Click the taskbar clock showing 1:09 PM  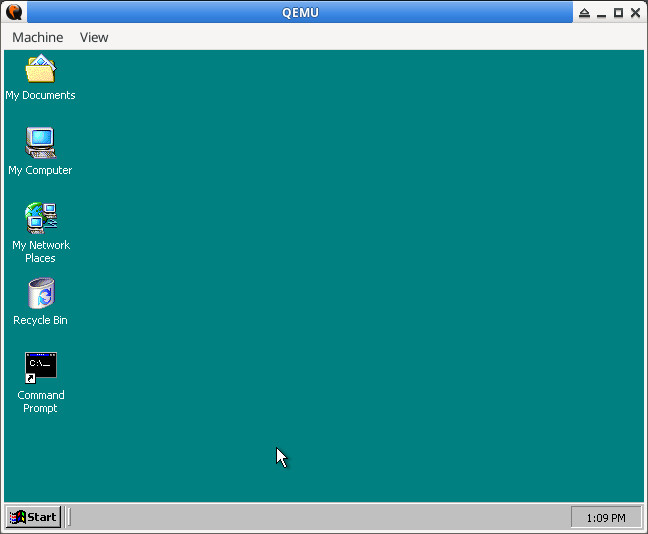pyautogui.click(x=605, y=517)
